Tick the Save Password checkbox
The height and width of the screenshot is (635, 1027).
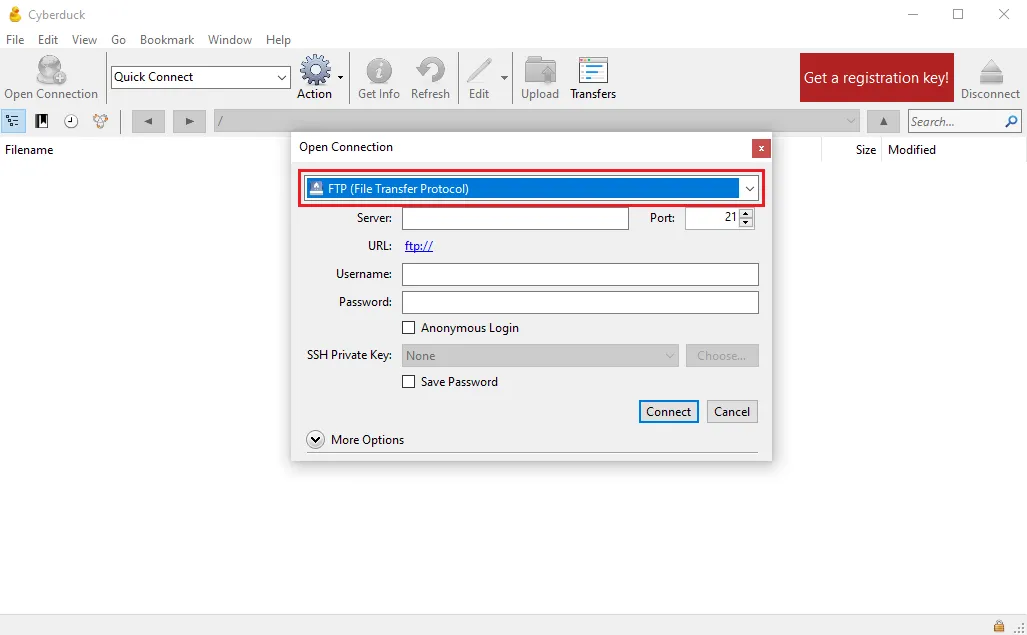click(x=408, y=381)
